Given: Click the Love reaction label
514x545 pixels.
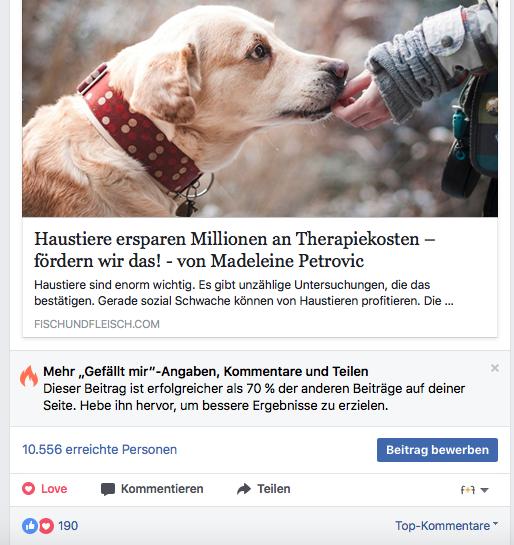Looking at the screenshot, I should click(54, 489).
